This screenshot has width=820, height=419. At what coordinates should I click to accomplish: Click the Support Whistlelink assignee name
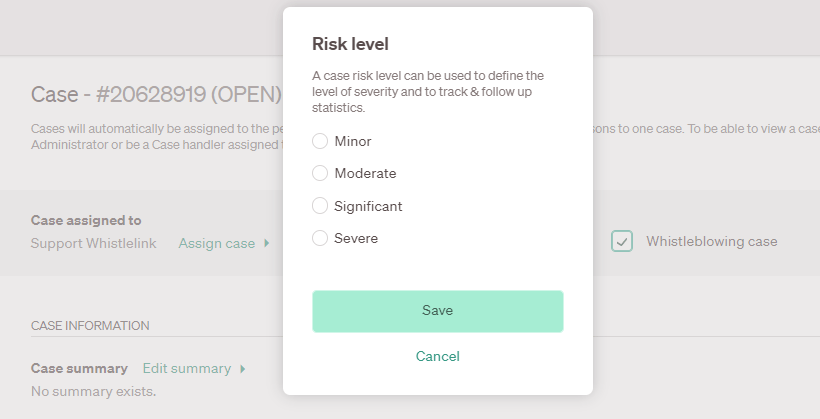pyautogui.click(x=93, y=243)
